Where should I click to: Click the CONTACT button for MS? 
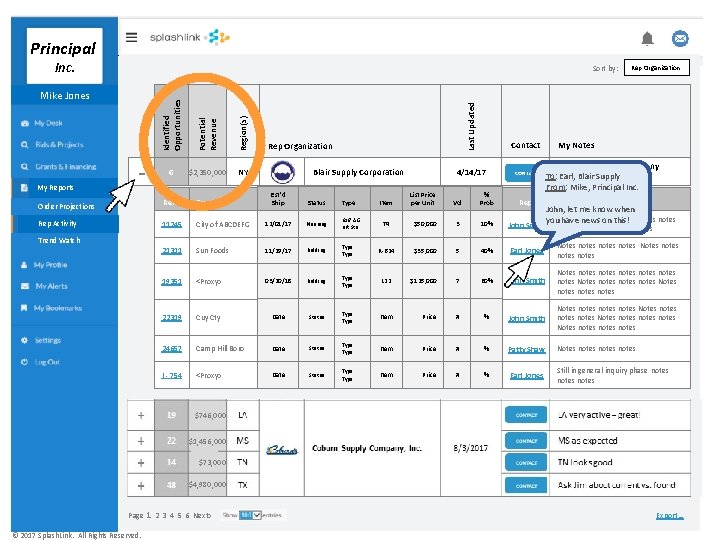click(526, 441)
